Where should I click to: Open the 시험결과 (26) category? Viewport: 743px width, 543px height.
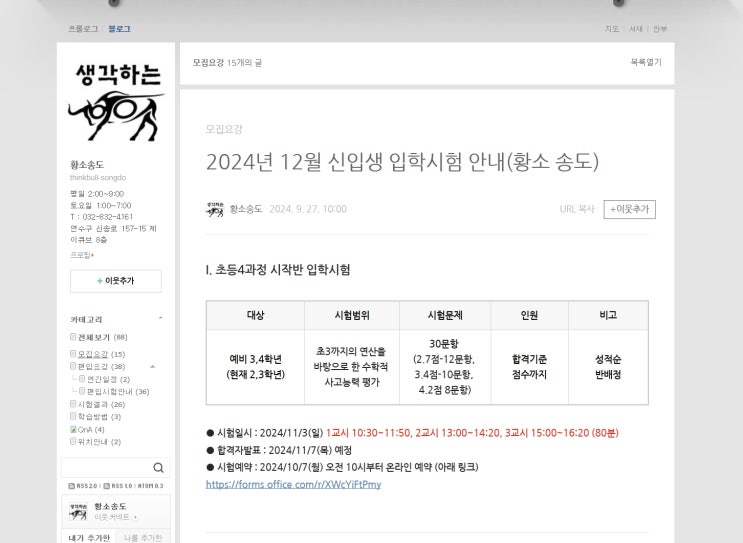pos(101,404)
